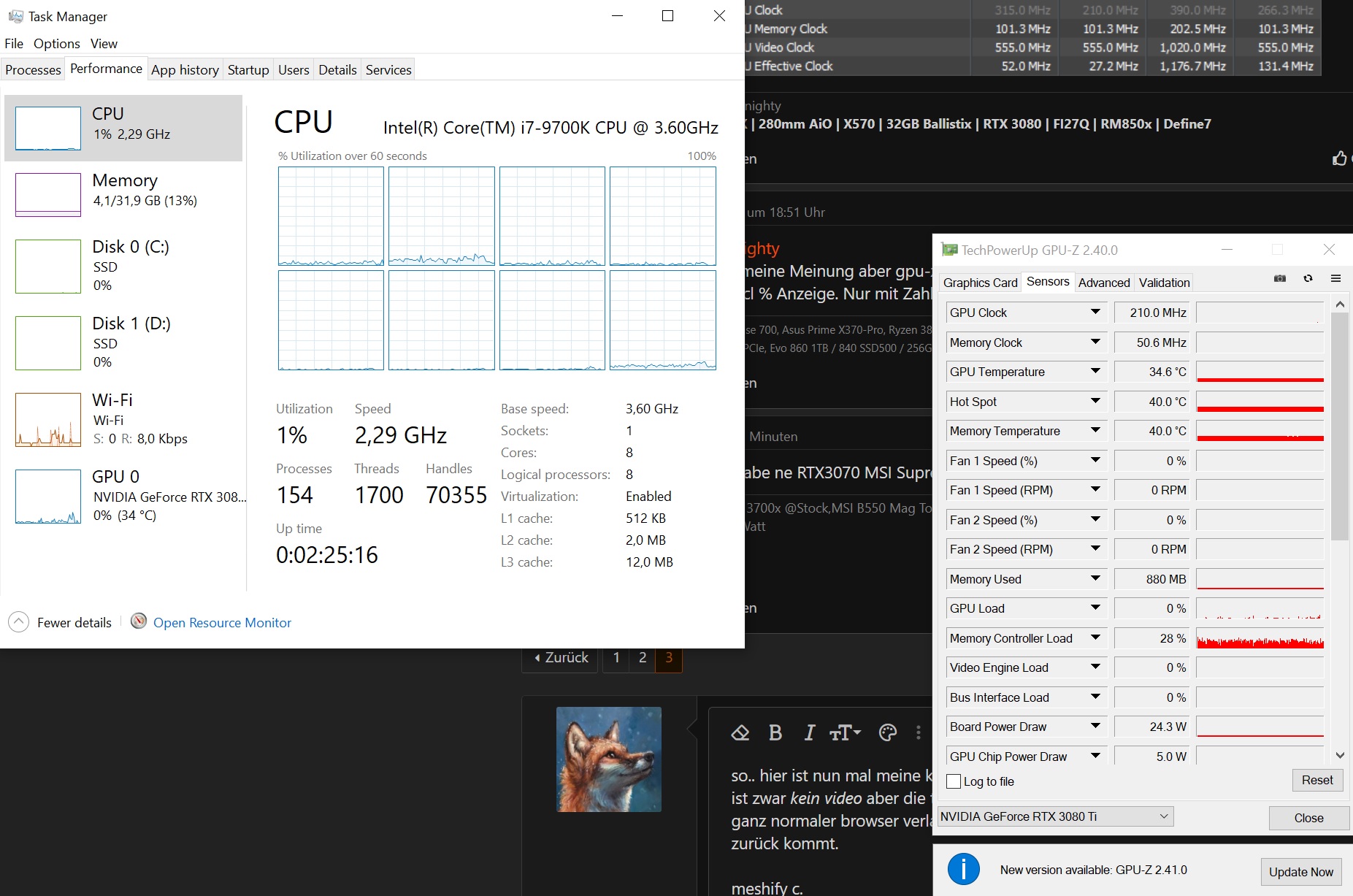Click the Update Now button

coord(1300,872)
